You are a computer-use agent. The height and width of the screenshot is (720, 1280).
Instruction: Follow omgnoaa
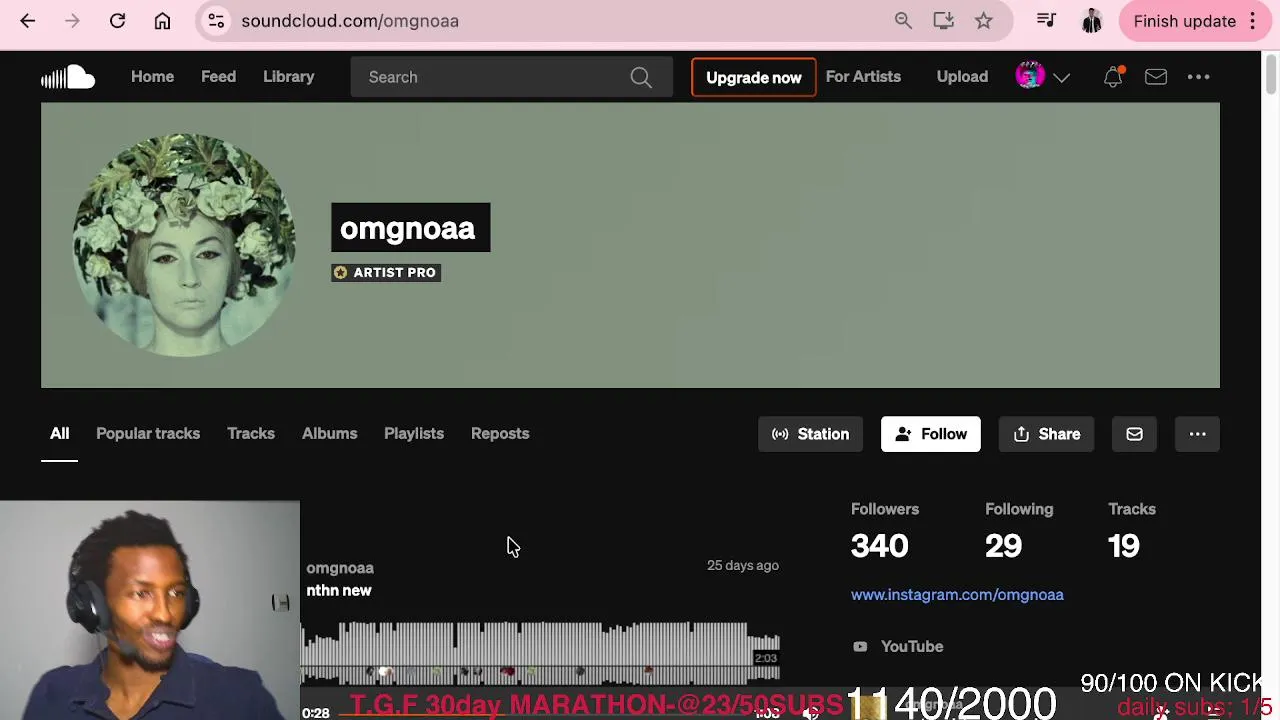(931, 434)
